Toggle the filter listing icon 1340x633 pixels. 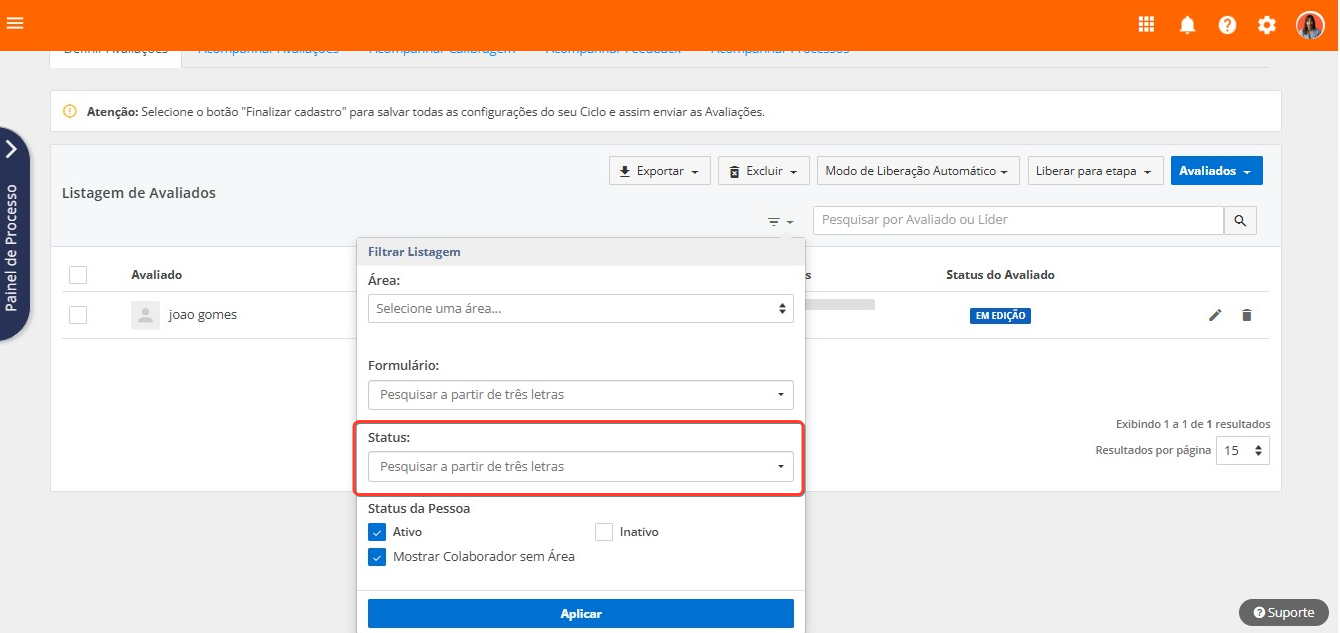pos(780,222)
